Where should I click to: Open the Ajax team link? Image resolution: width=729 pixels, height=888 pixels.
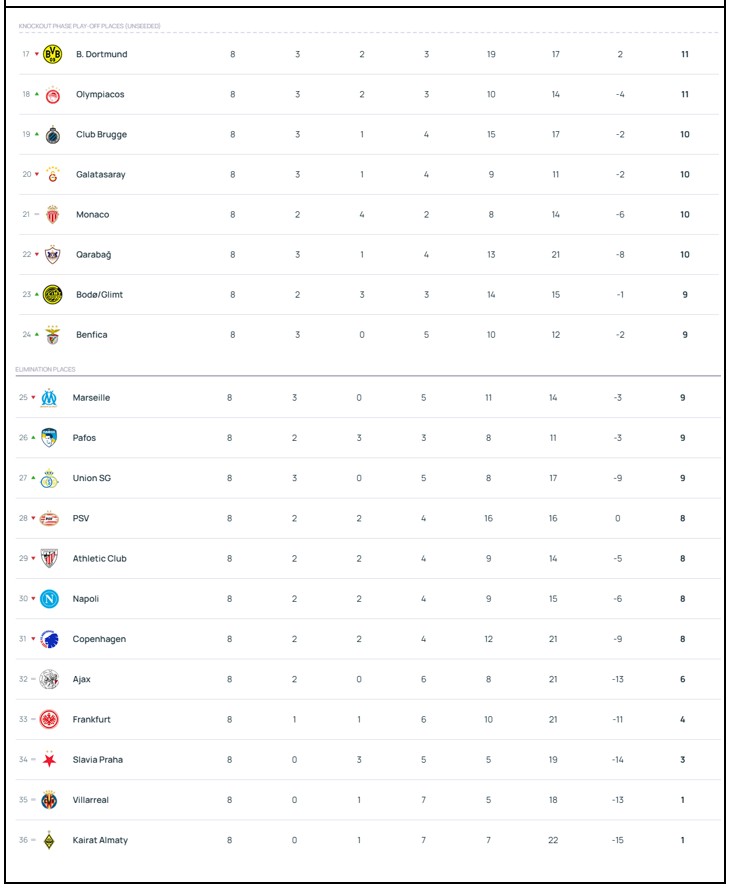point(81,679)
